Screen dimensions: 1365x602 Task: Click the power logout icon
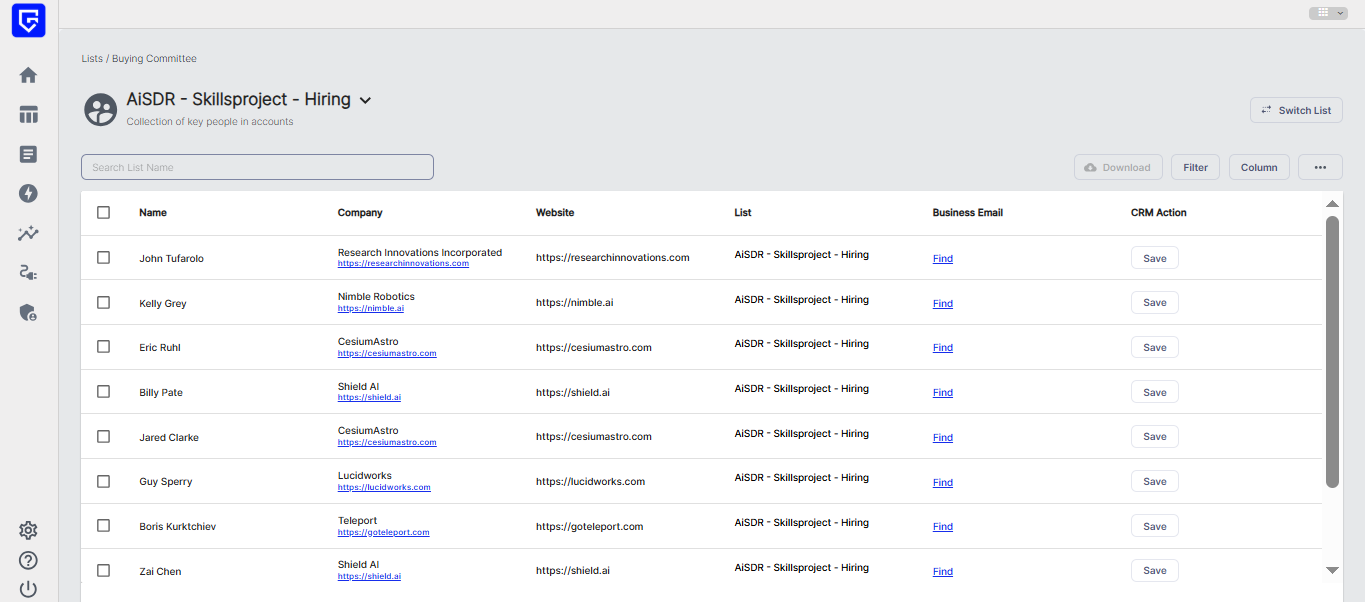tap(28, 589)
